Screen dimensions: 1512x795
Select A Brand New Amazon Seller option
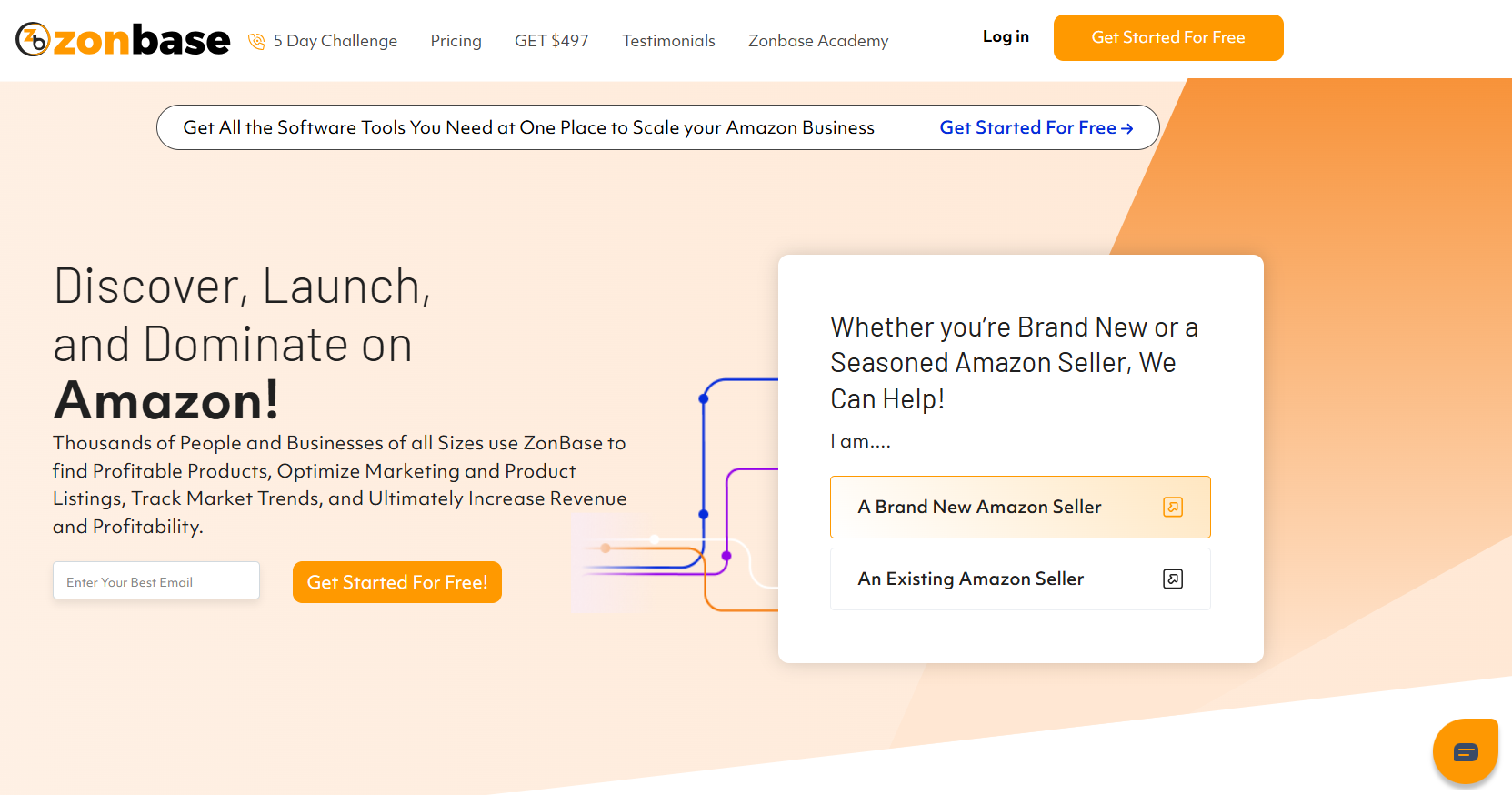(x=1020, y=507)
